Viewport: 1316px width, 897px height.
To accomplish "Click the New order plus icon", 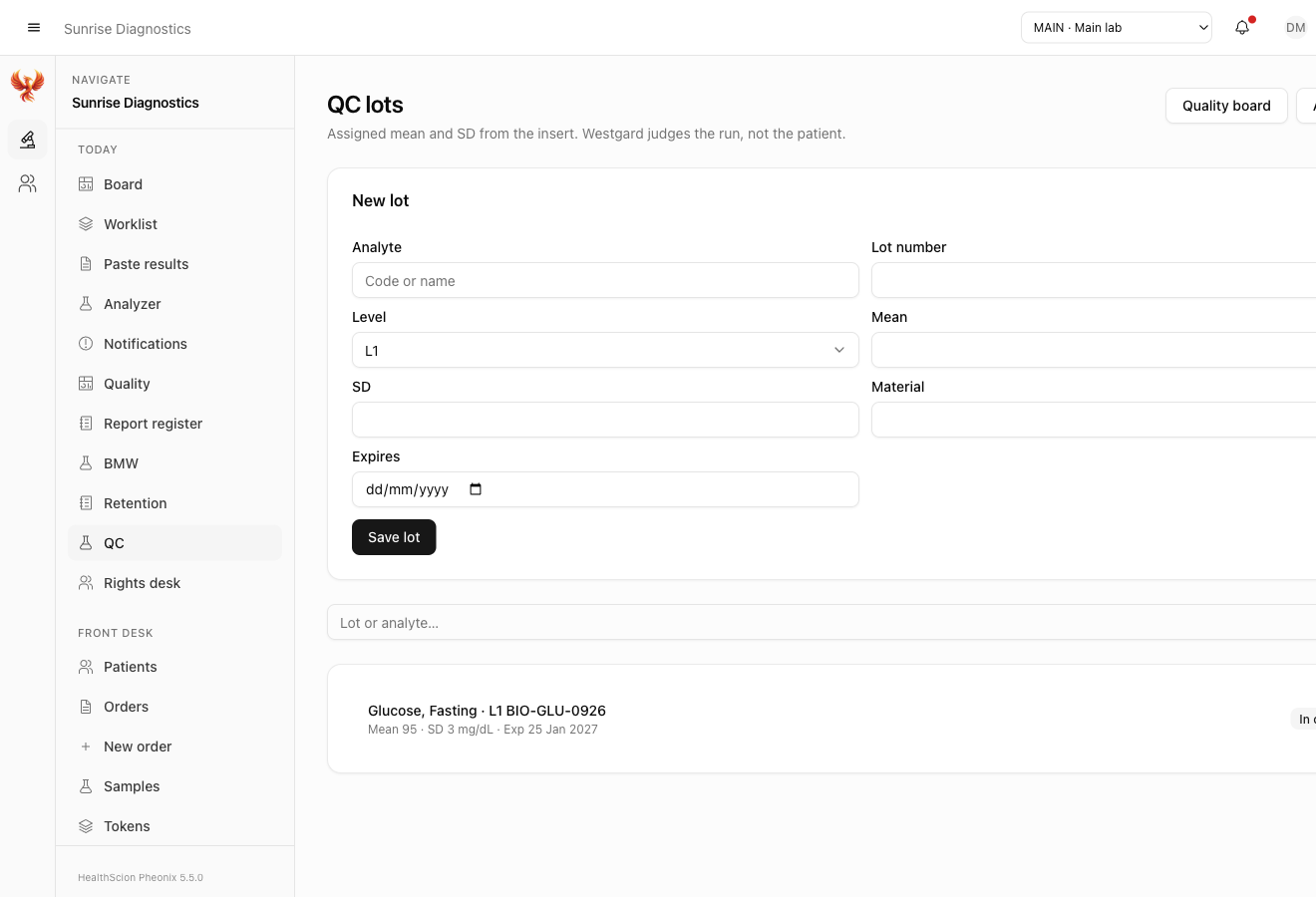I will pyautogui.click(x=86, y=747).
